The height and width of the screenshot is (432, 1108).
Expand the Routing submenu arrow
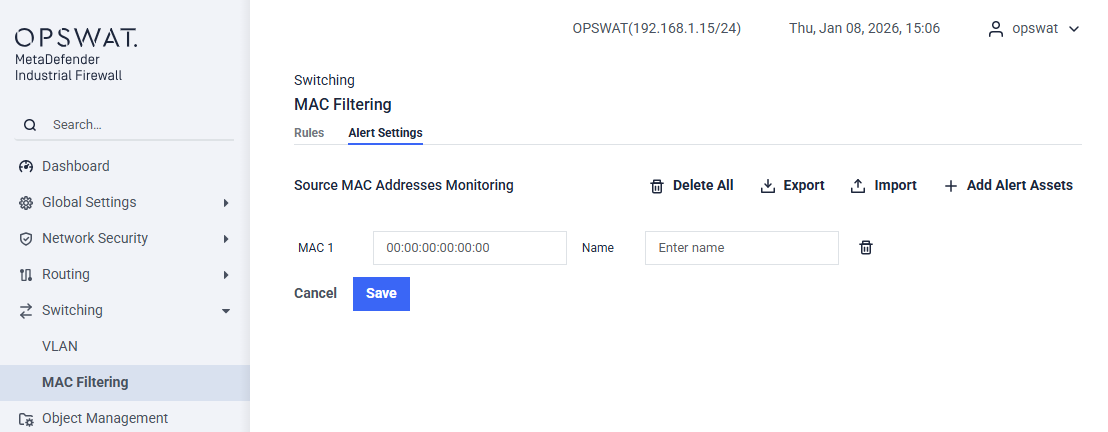[226, 275]
